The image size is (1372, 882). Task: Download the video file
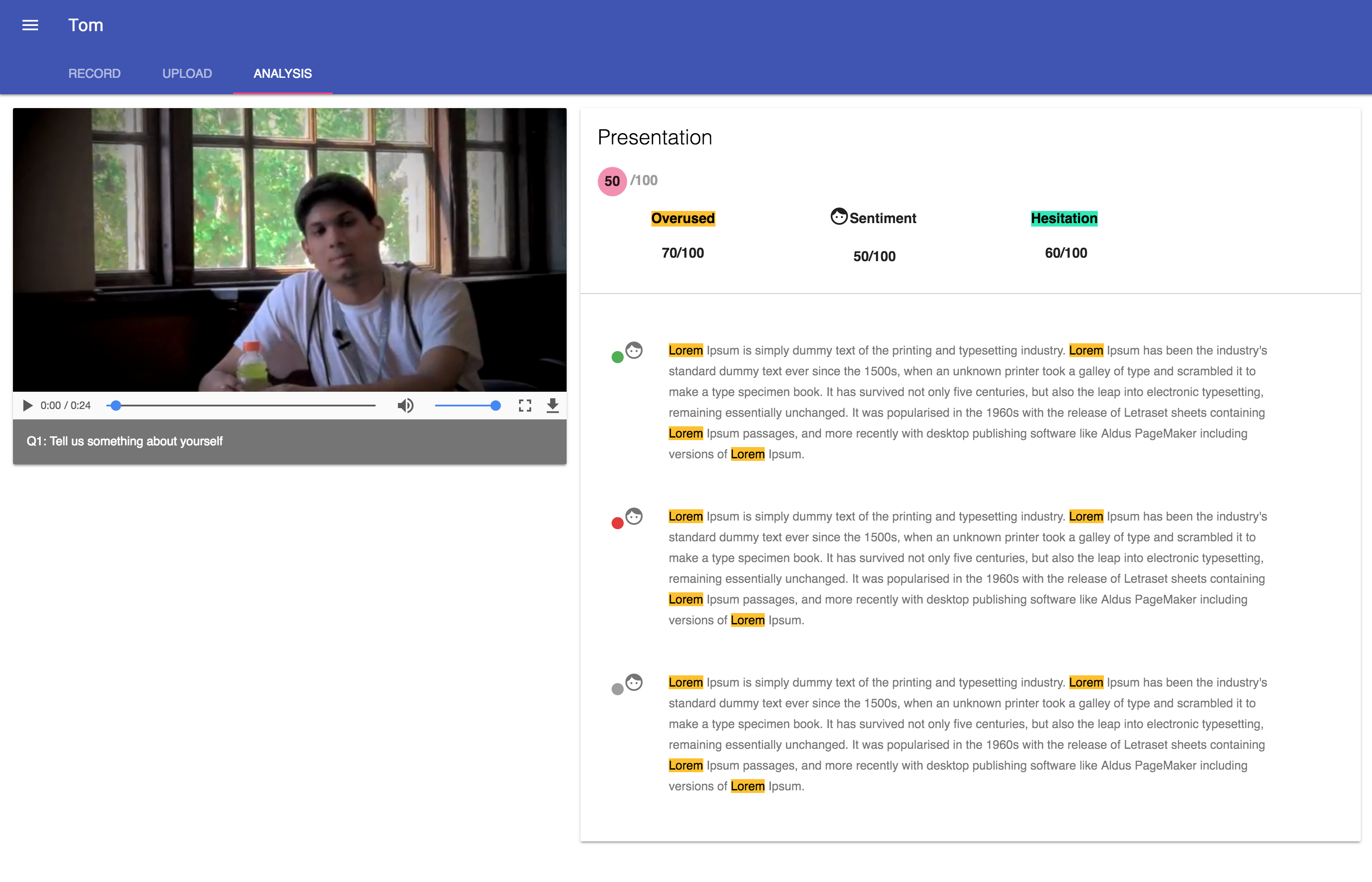(552, 406)
